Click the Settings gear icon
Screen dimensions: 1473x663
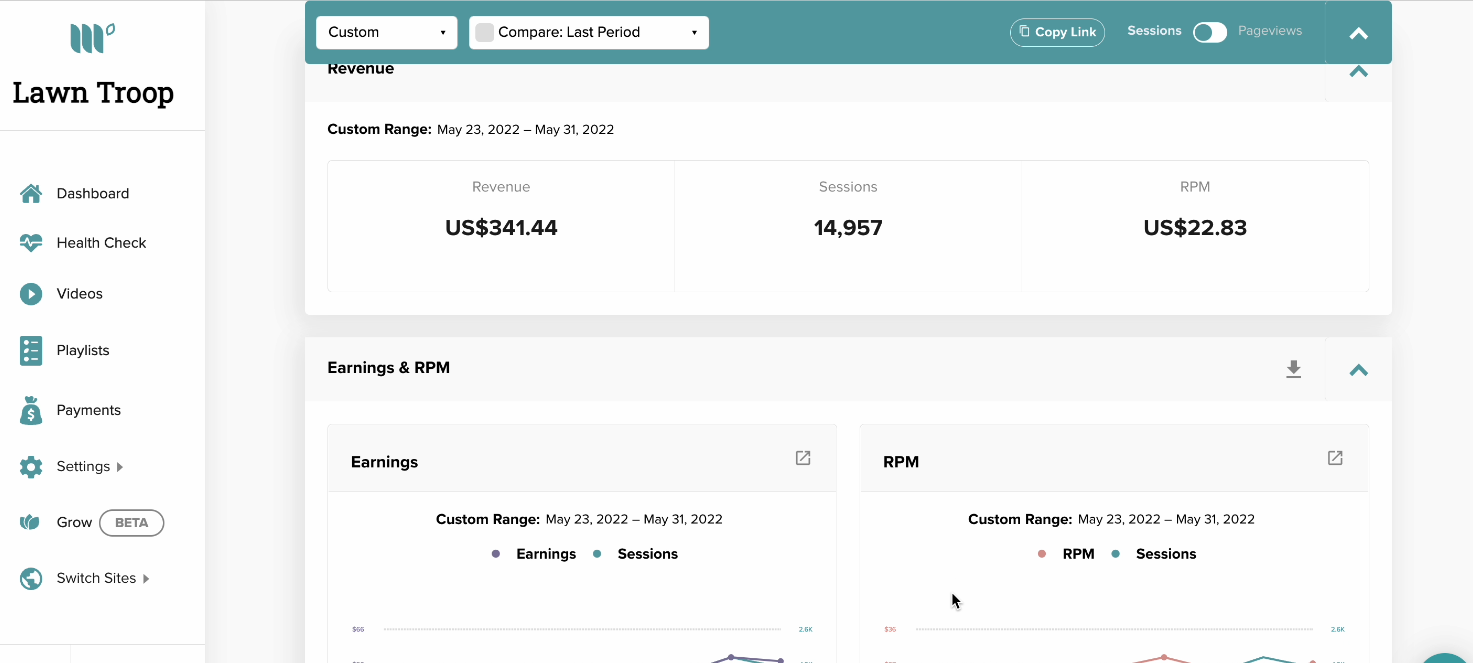[x=31, y=467]
